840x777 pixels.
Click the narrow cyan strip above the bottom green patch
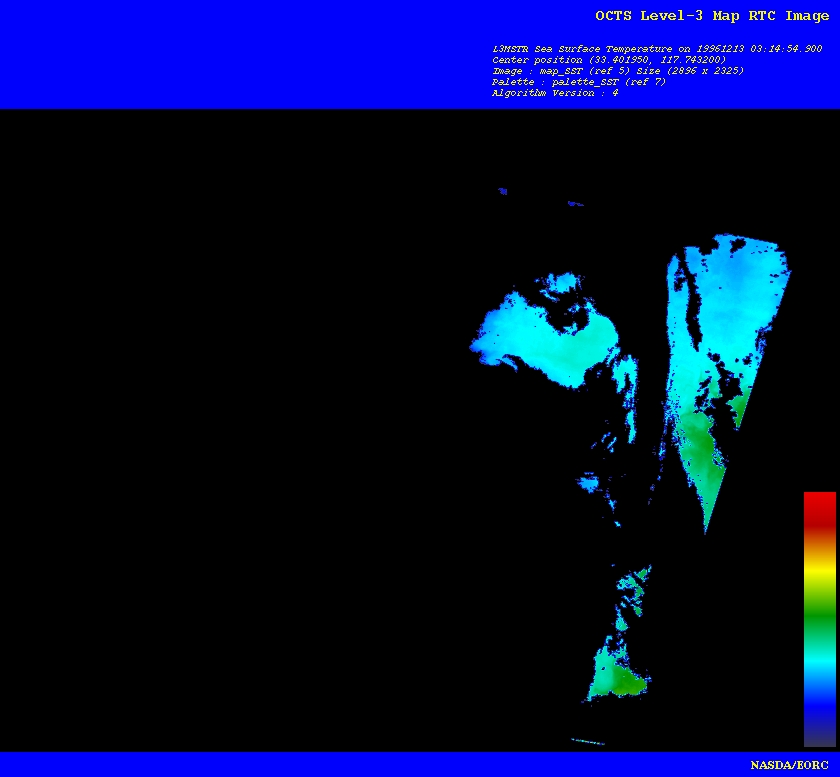(634, 580)
